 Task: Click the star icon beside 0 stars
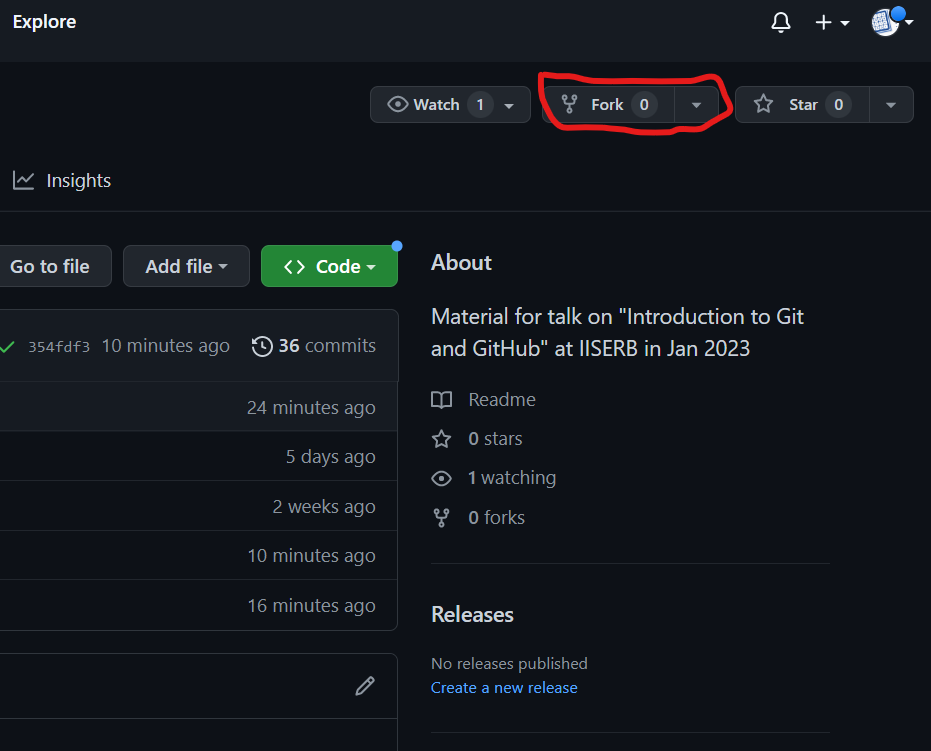point(441,439)
